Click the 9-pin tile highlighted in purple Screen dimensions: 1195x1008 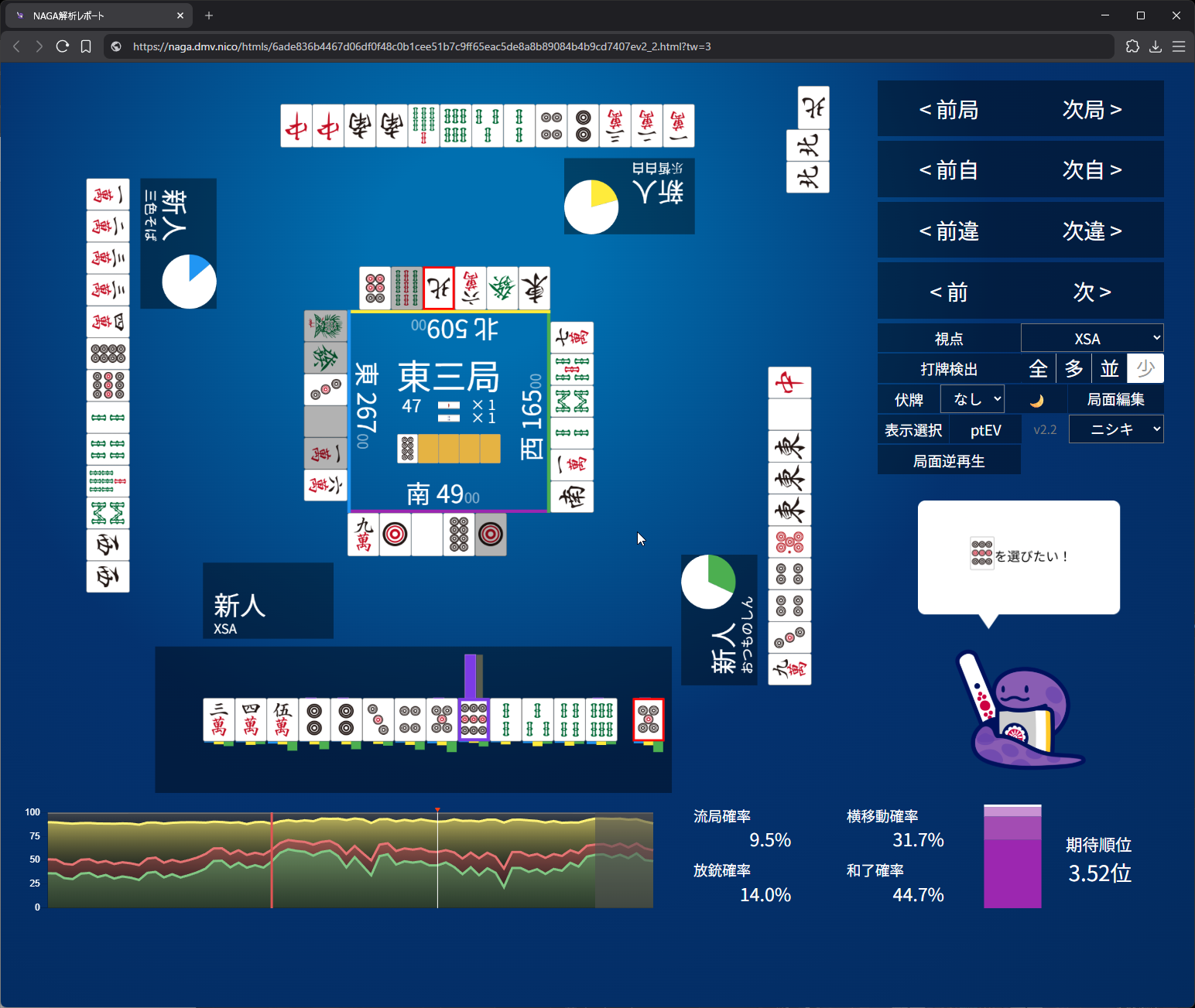[x=473, y=719]
